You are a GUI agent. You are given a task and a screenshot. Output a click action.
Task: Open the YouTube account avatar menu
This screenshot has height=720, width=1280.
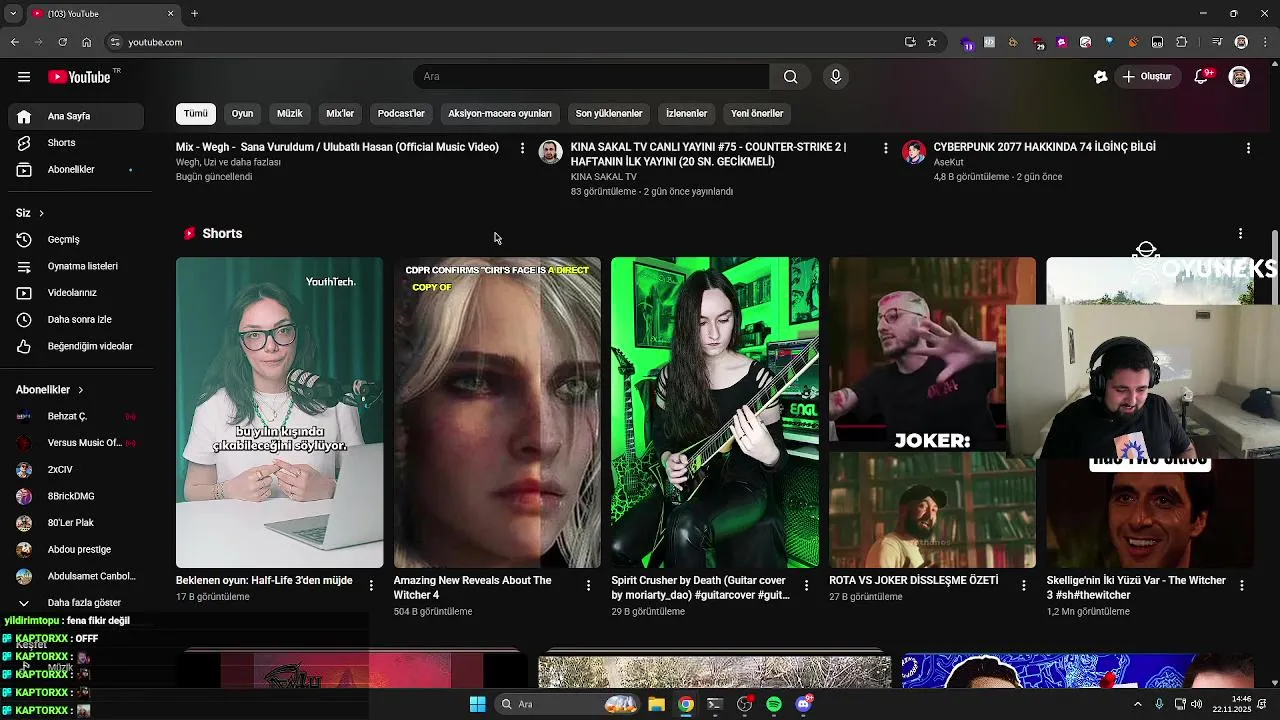1239,77
